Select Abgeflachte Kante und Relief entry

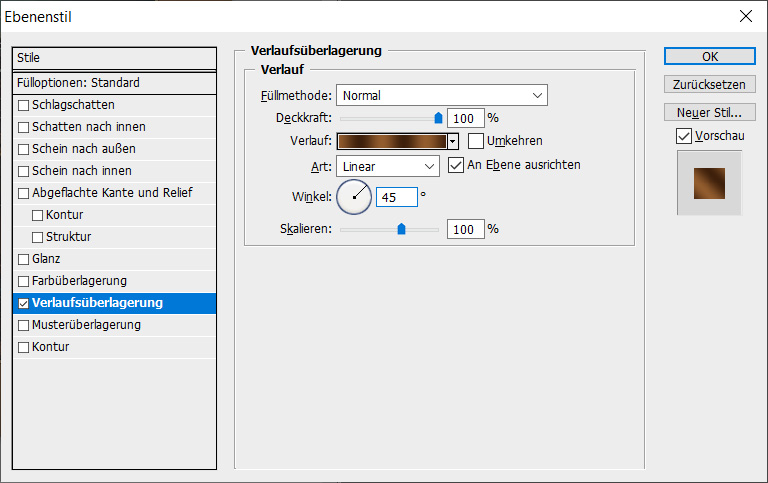point(111,193)
